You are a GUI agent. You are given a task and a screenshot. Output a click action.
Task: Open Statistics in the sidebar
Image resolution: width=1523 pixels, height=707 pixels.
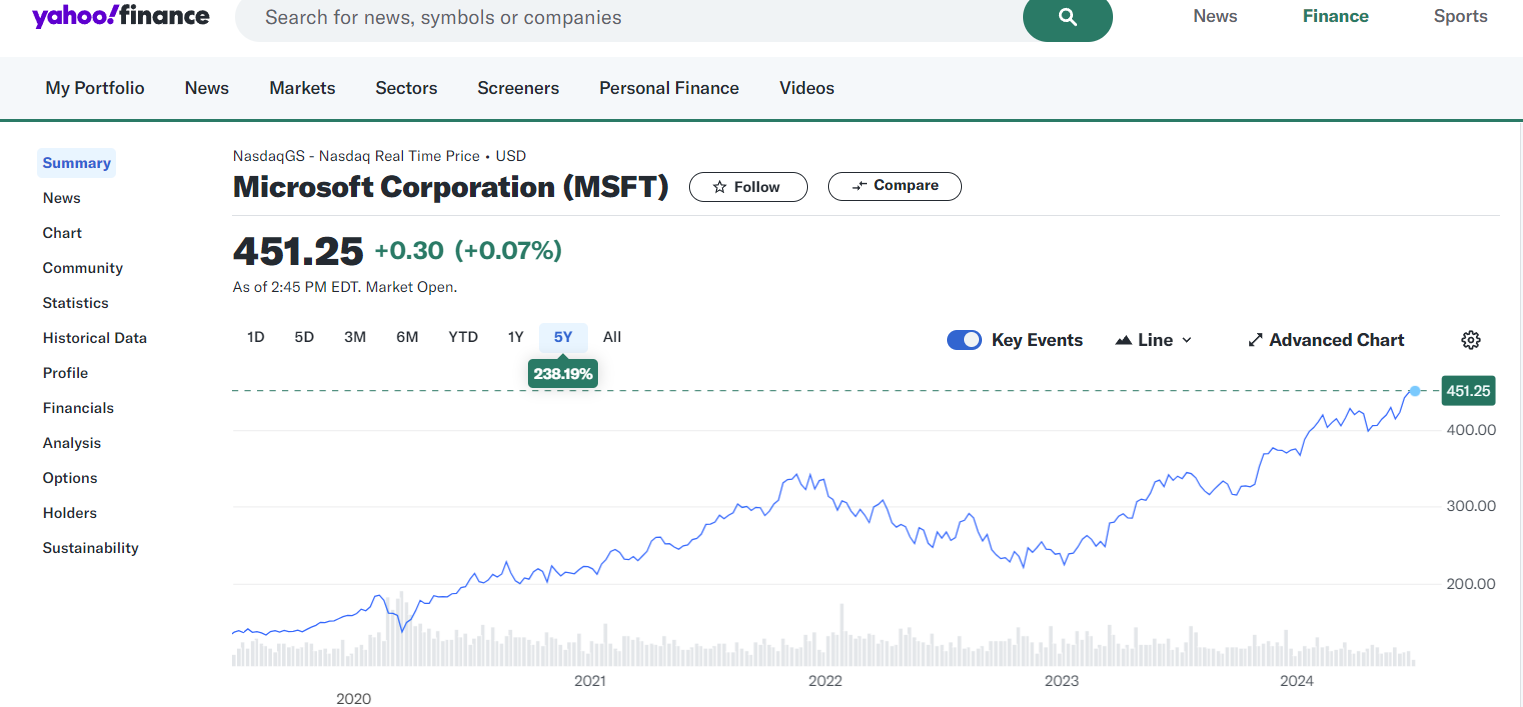(x=75, y=303)
